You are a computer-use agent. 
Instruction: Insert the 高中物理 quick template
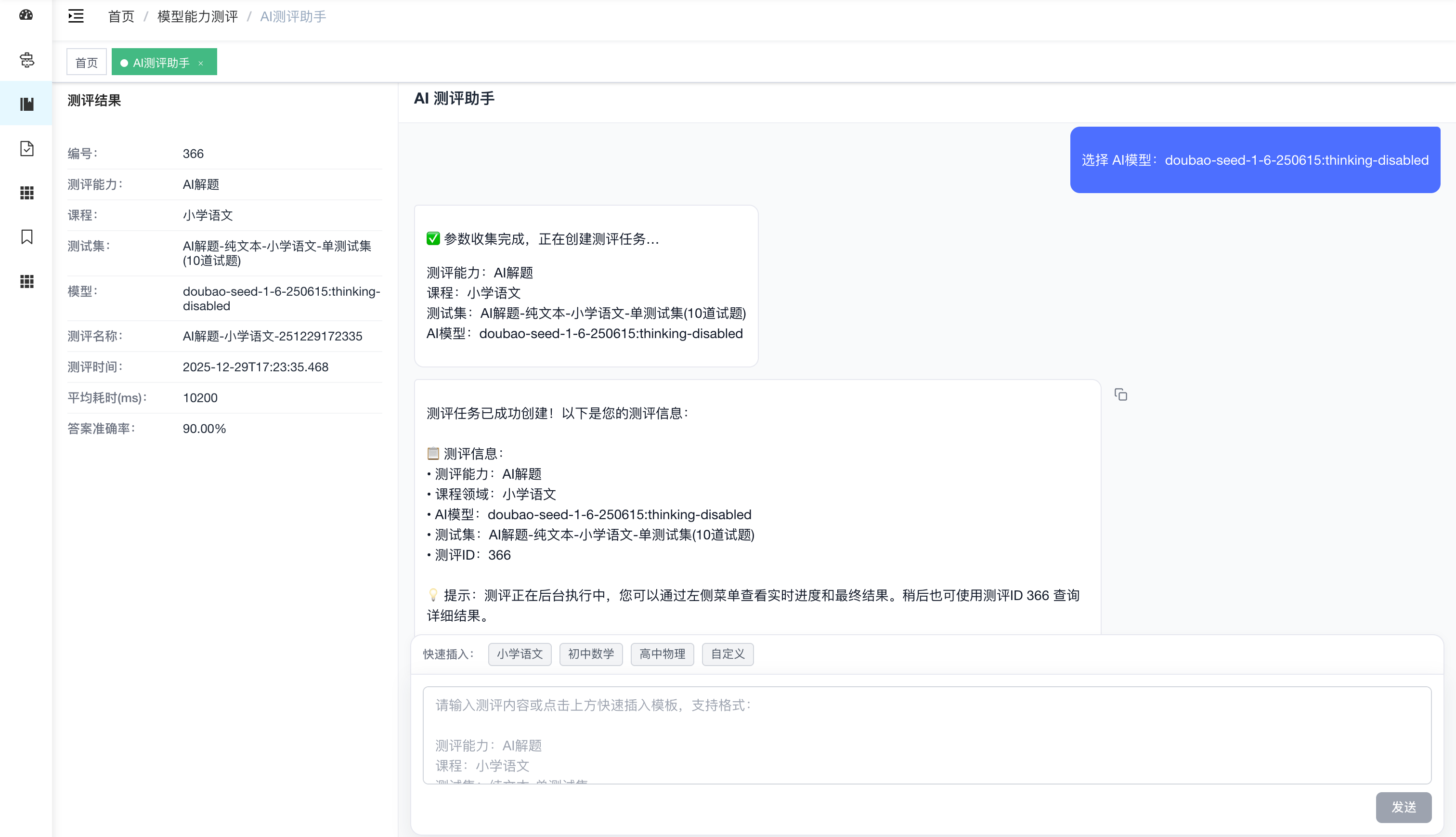[662, 654]
